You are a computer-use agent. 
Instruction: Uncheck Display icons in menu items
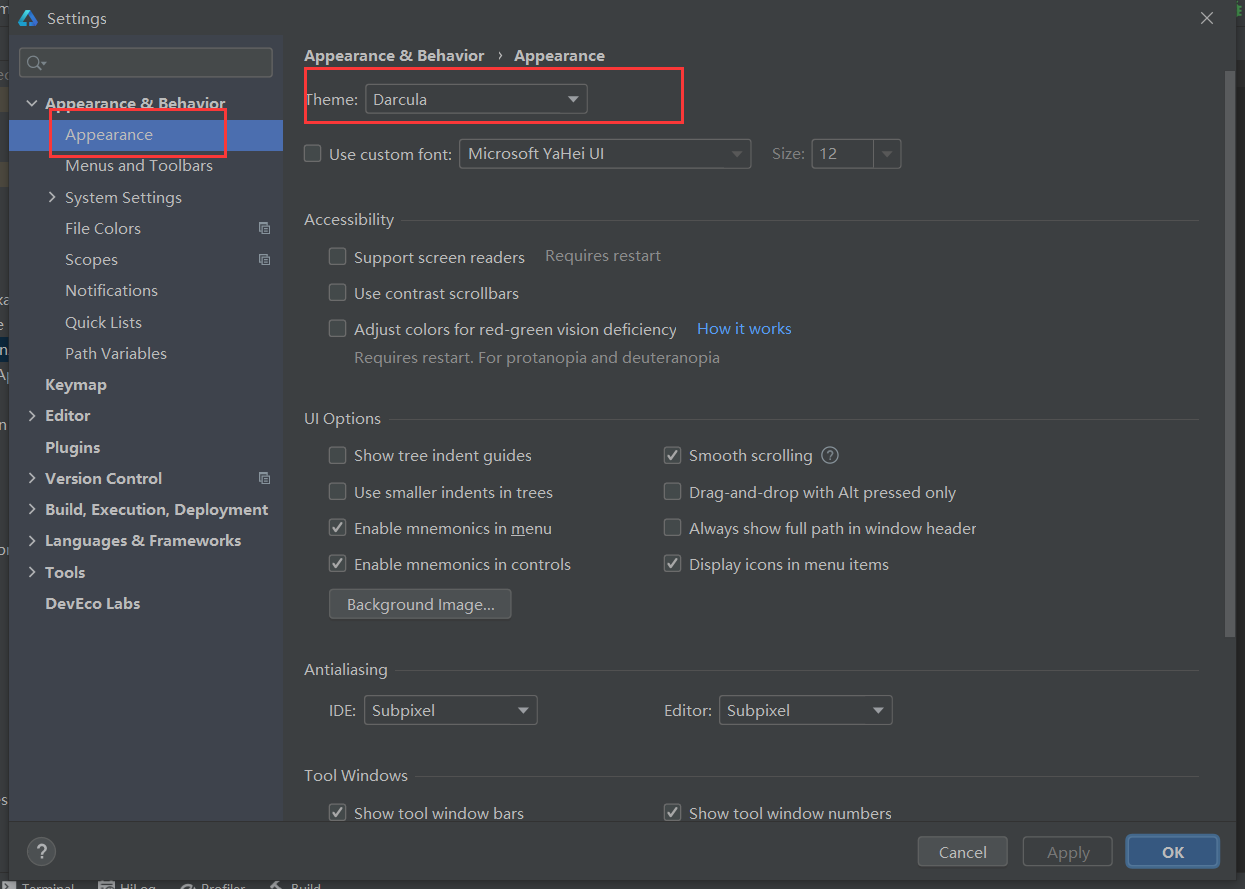pyautogui.click(x=672, y=564)
